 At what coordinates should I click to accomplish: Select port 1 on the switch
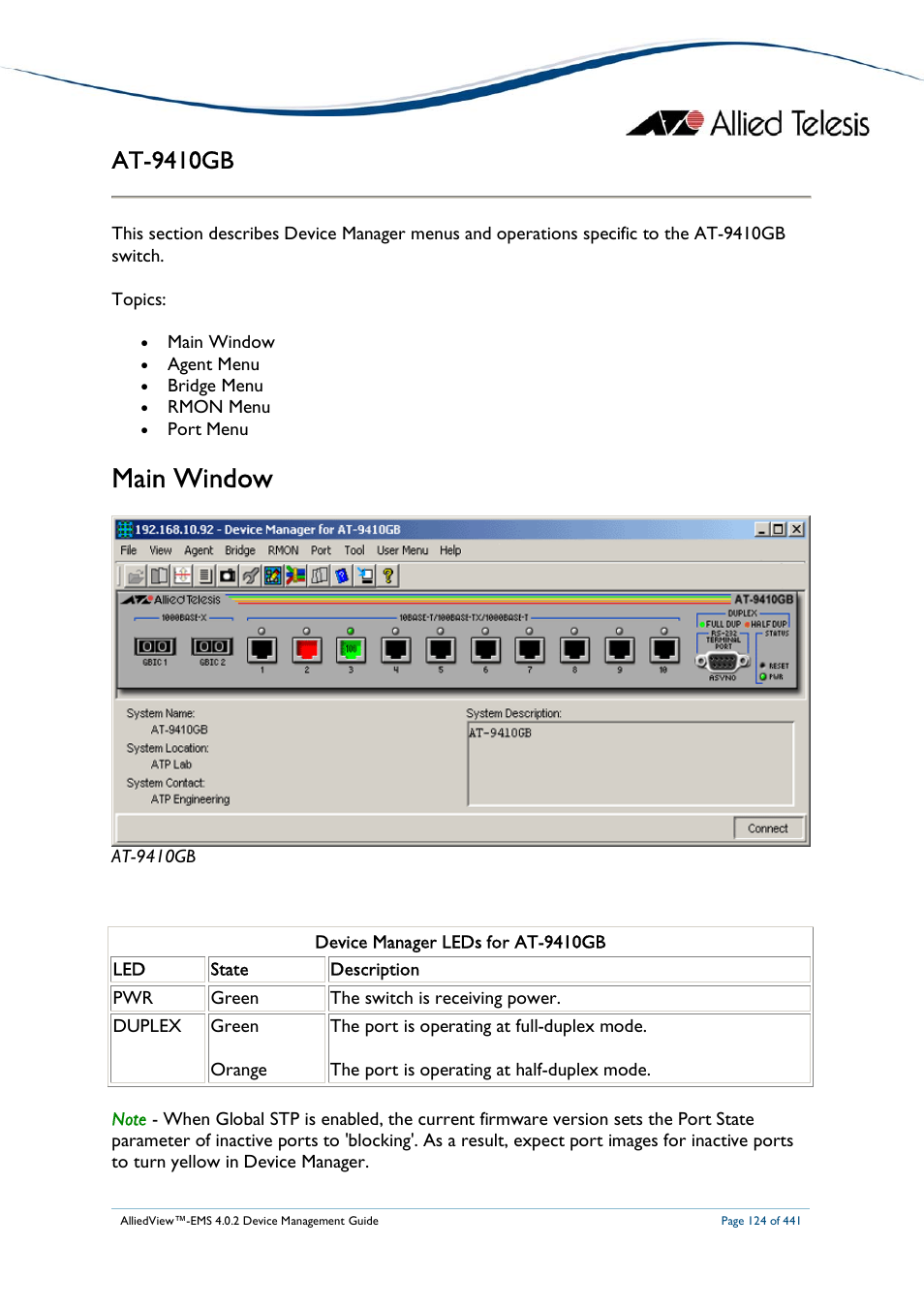tap(262, 649)
